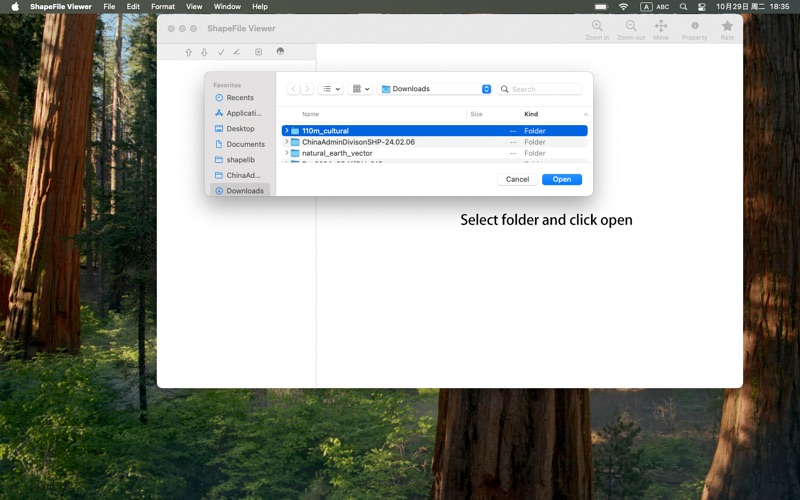Open Documents in the Favorites sidebar
Image resolution: width=800 pixels, height=500 pixels.
click(240, 144)
